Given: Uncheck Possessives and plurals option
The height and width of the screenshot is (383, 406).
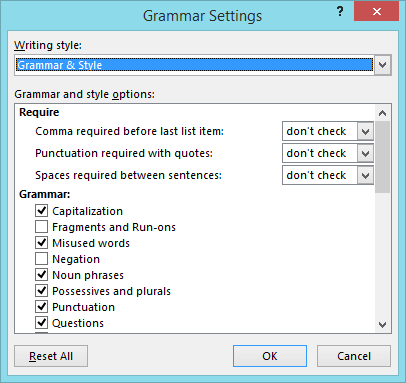Looking at the screenshot, I should [x=41, y=291].
